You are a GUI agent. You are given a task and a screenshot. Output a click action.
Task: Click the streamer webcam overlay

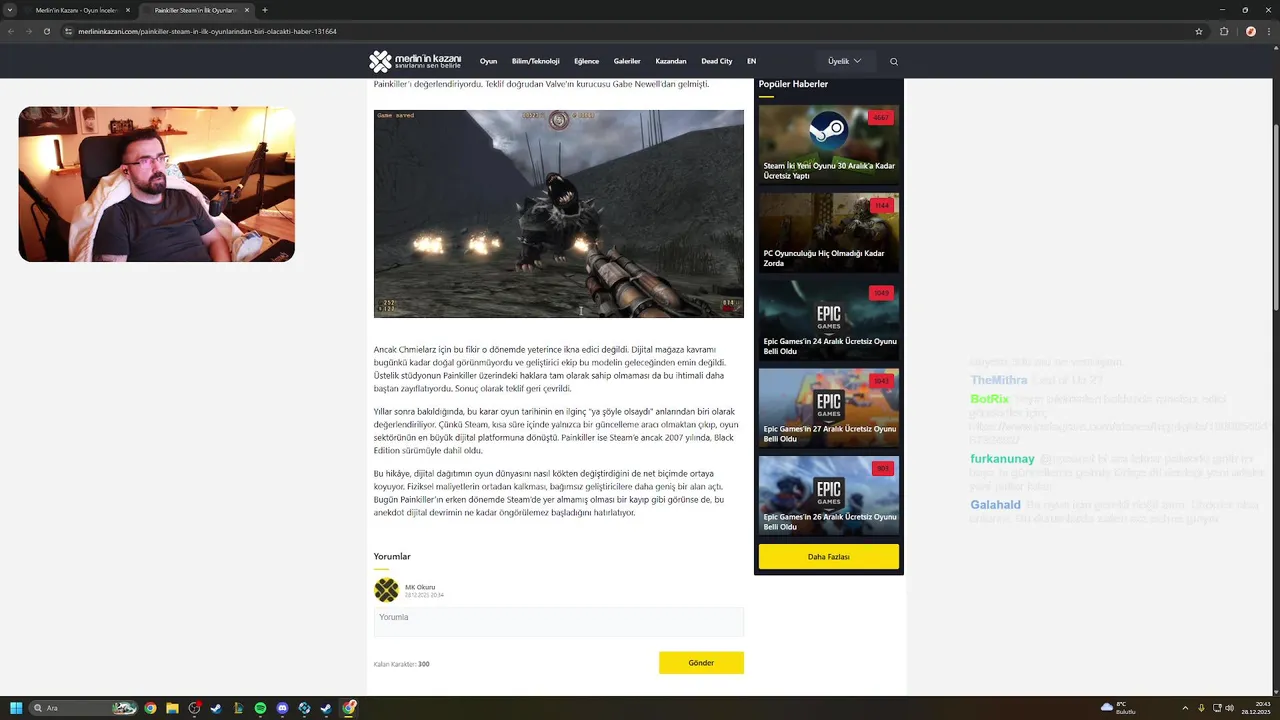pos(157,185)
